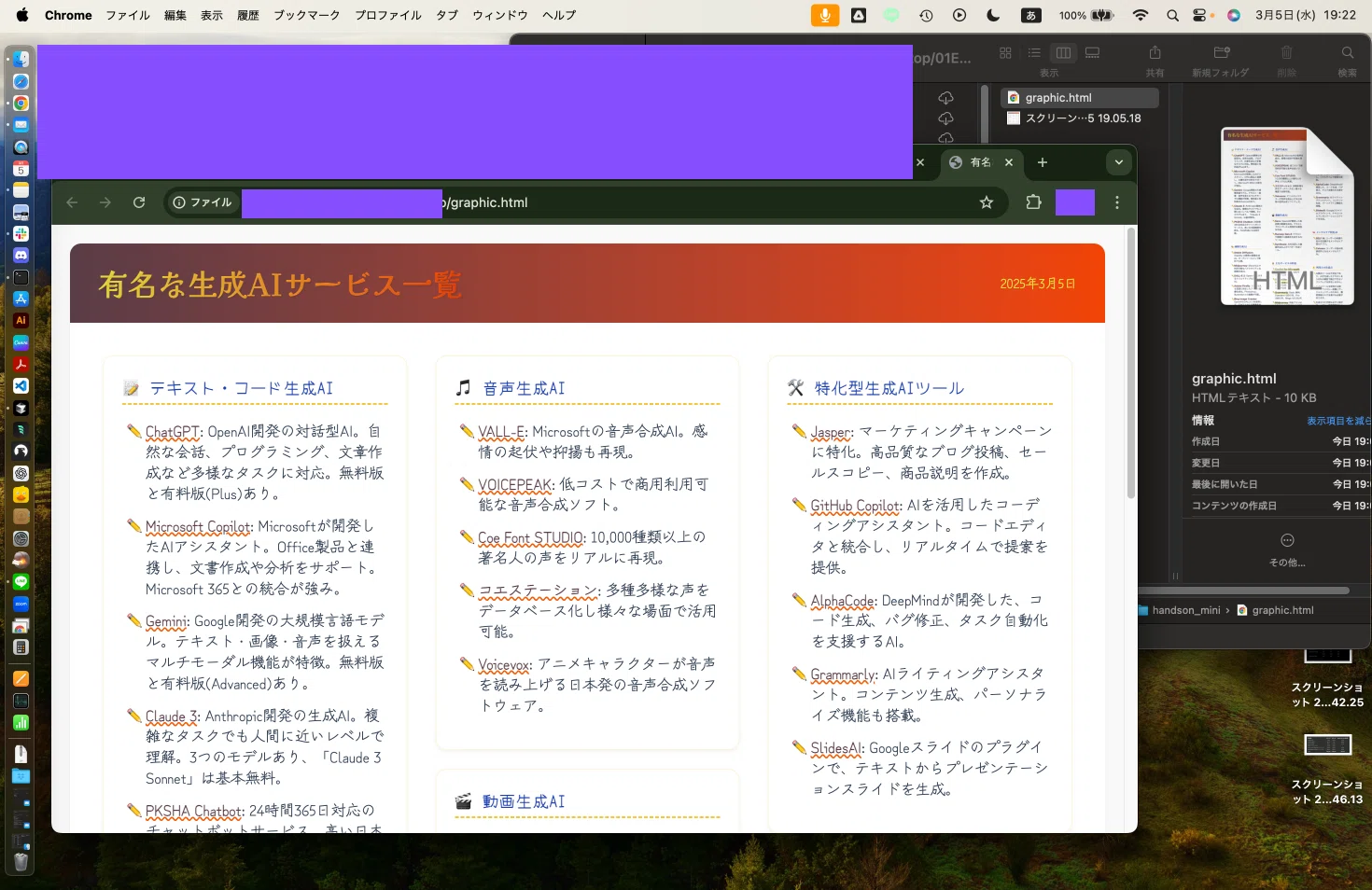Click Finder horizontal scrollbar above path bar
Screen dimensions: 1372x890
tap(1244, 591)
